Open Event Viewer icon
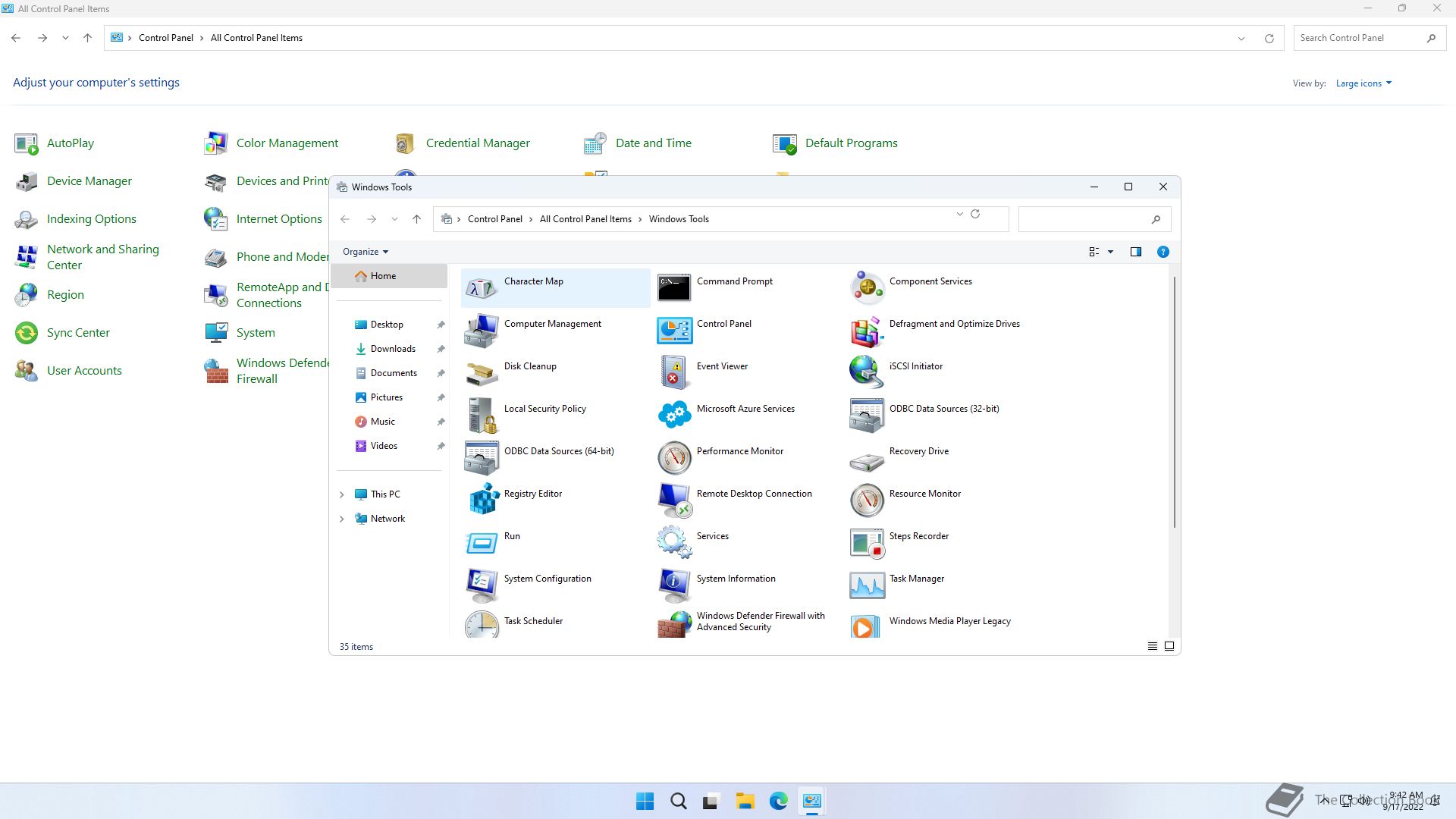 click(674, 373)
